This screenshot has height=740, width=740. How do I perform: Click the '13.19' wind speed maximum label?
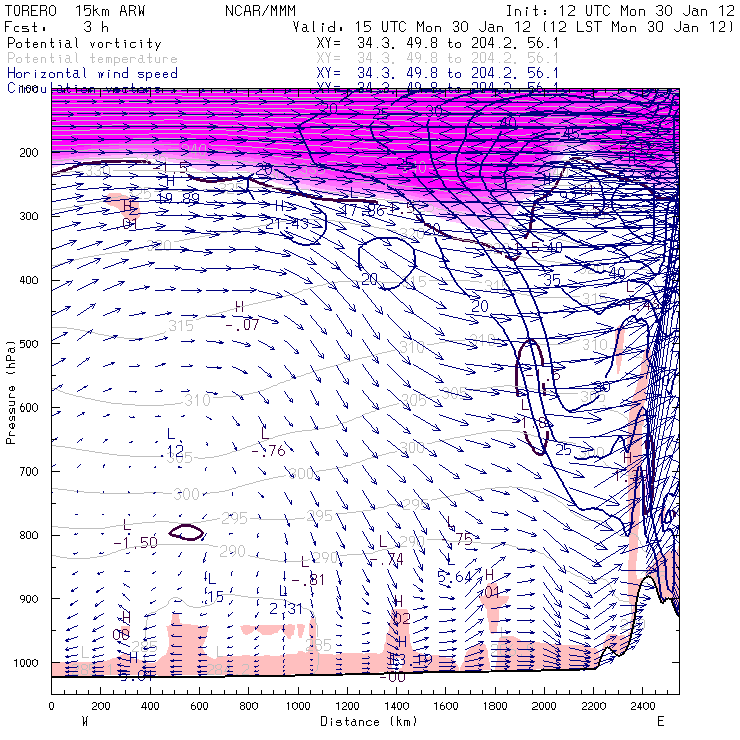coord(412,660)
